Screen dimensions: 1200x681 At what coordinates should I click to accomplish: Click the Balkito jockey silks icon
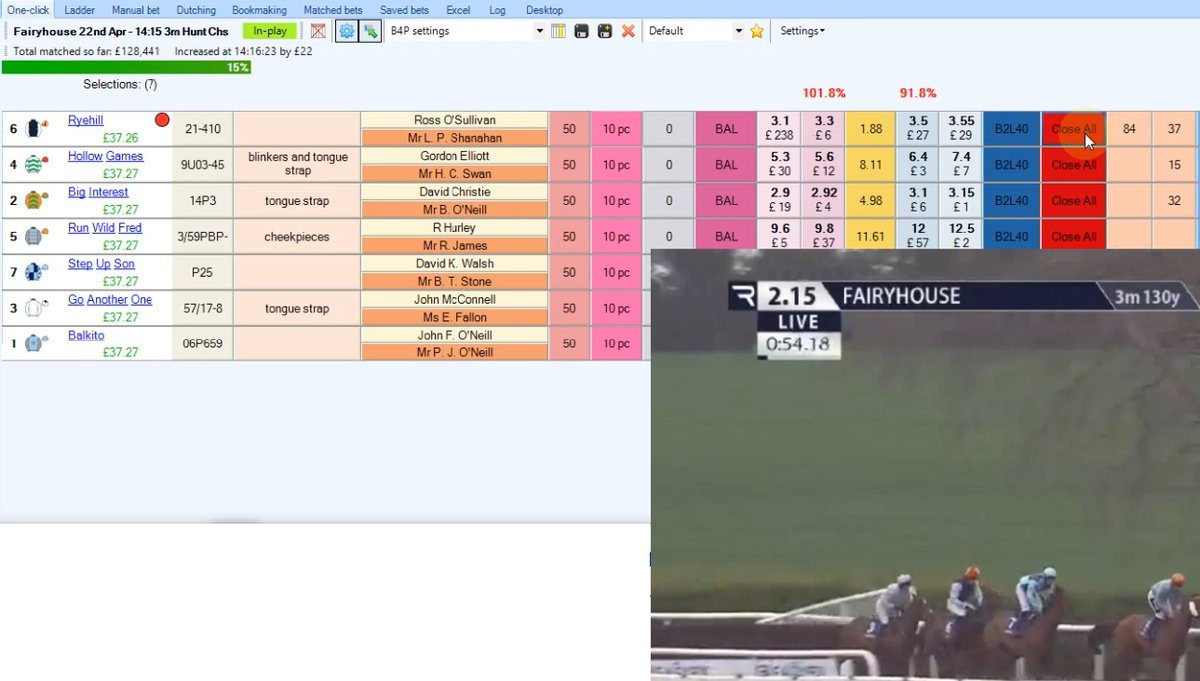[37, 344]
